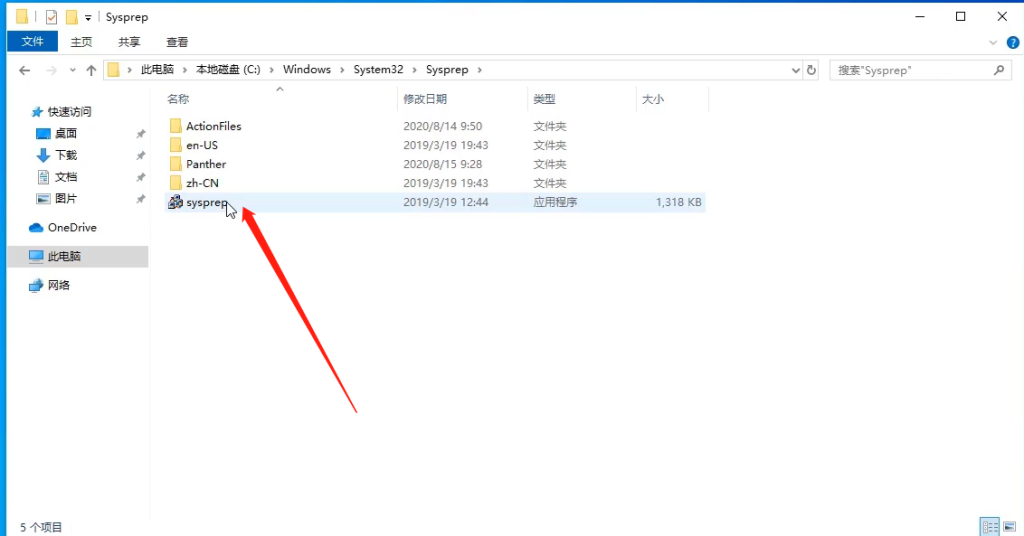Switch to the 查看 ribbon tab
This screenshot has height=536, width=1024.
coord(177,42)
